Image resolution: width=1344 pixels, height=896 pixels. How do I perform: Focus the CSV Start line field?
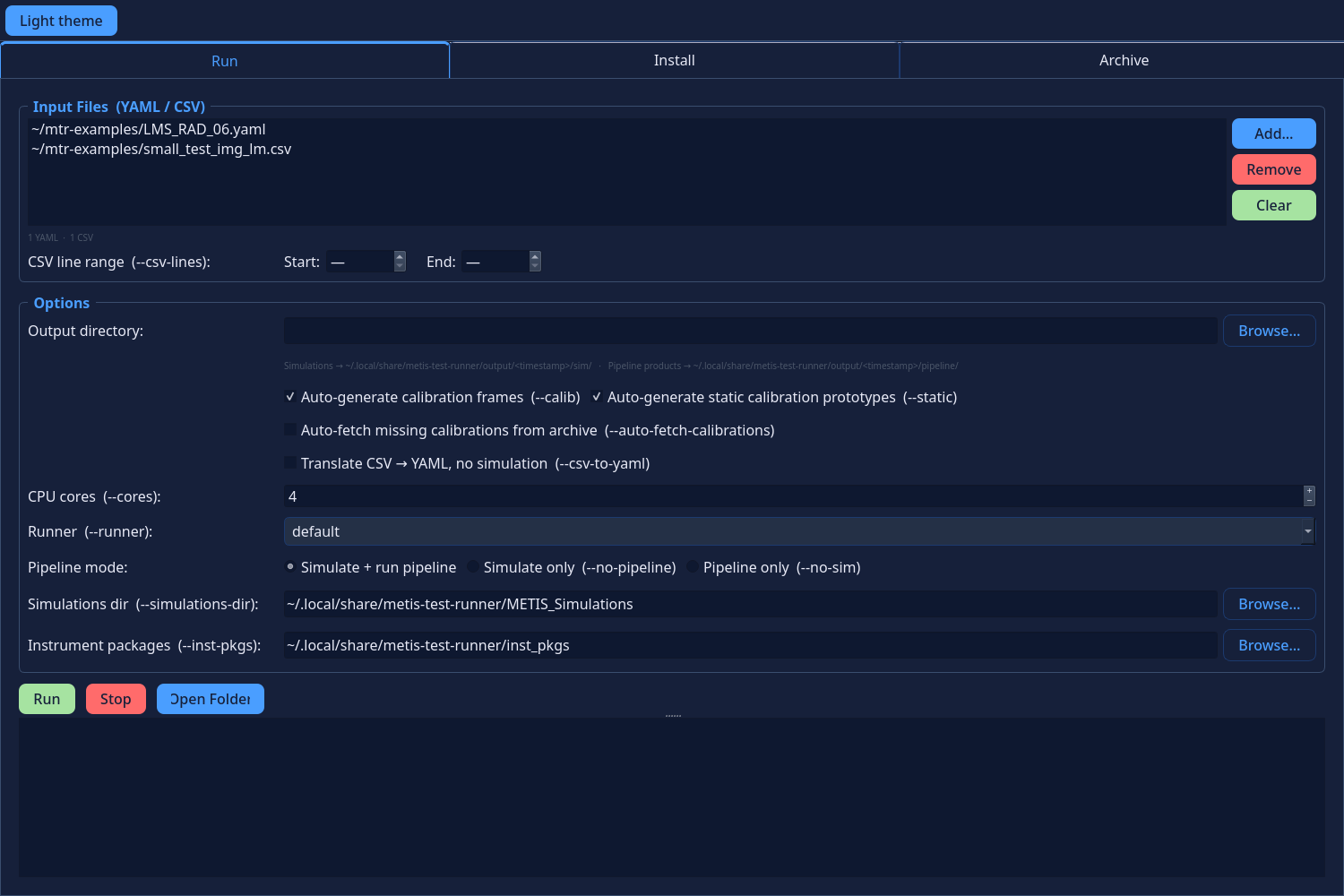(359, 262)
